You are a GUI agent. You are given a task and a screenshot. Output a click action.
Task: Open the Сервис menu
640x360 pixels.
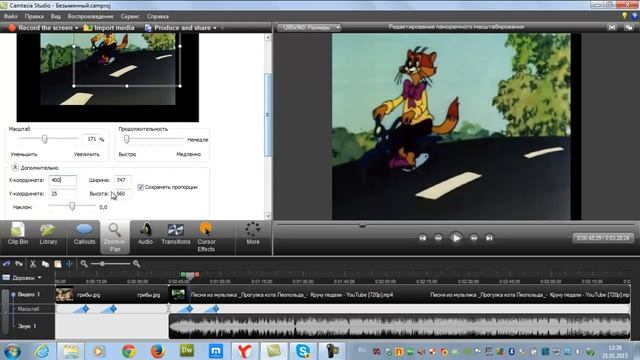[130, 16]
